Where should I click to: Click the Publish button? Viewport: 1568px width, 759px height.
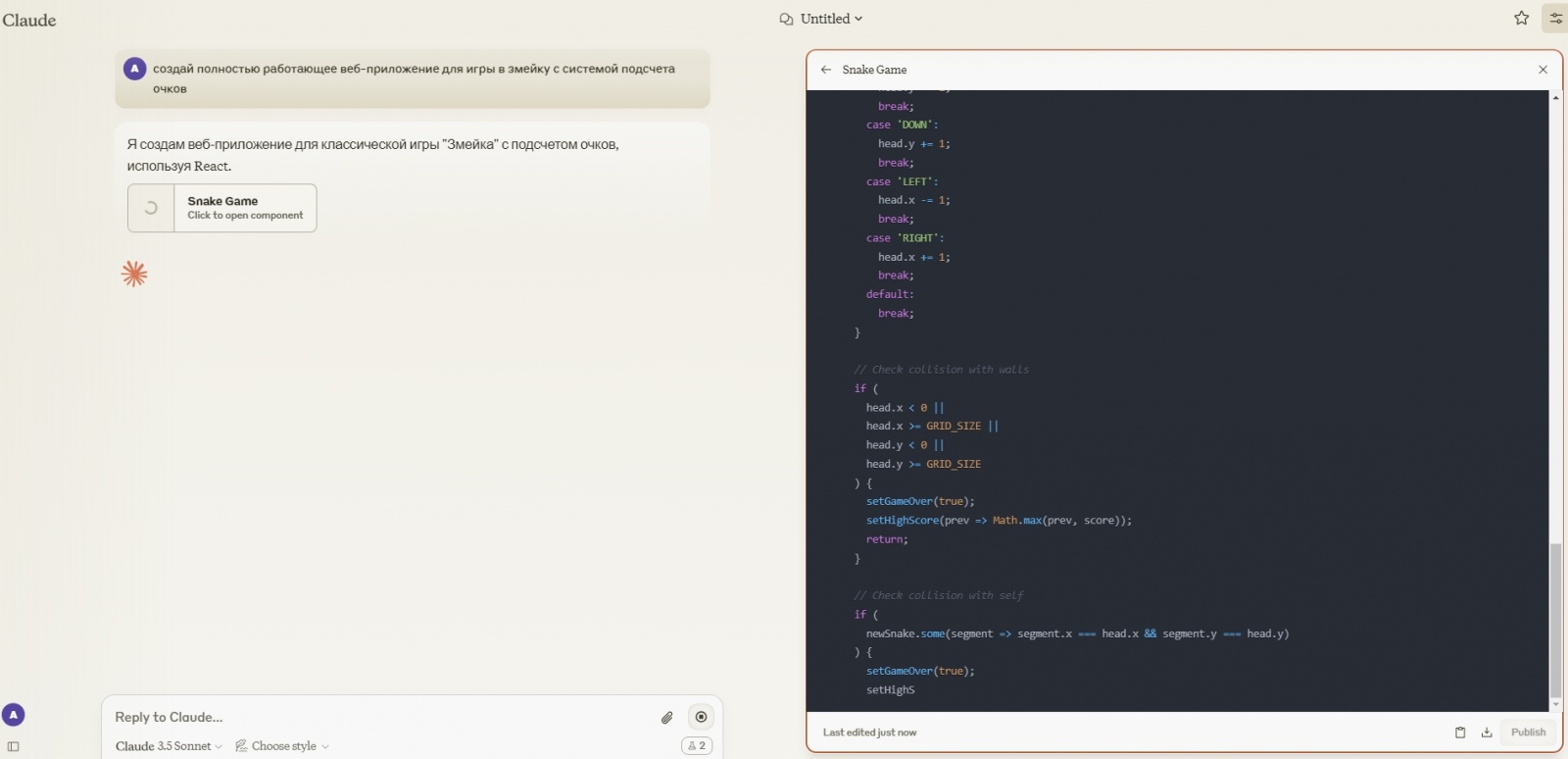click(1528, 733)
